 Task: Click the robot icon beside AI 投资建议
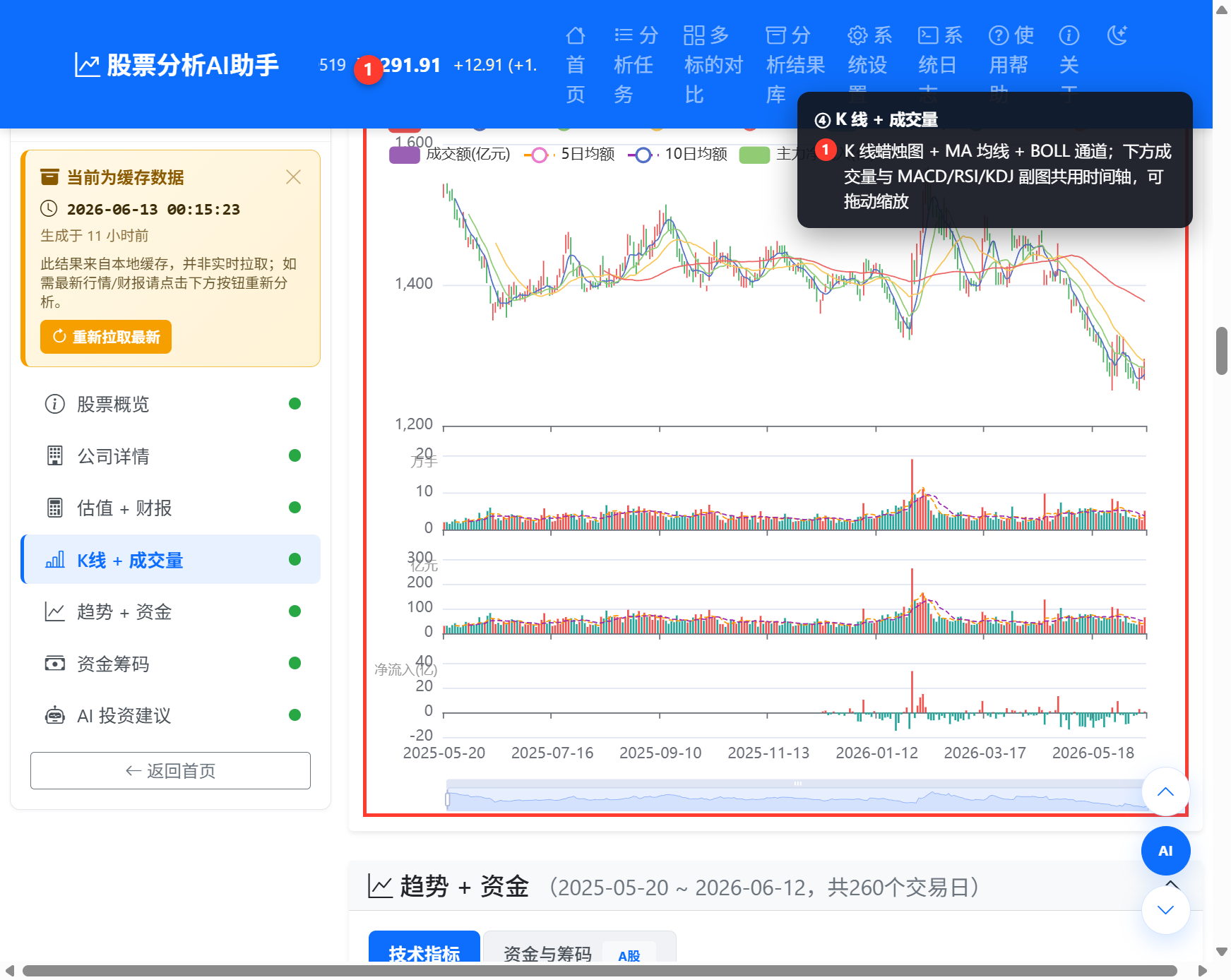(x=54, y=715)
